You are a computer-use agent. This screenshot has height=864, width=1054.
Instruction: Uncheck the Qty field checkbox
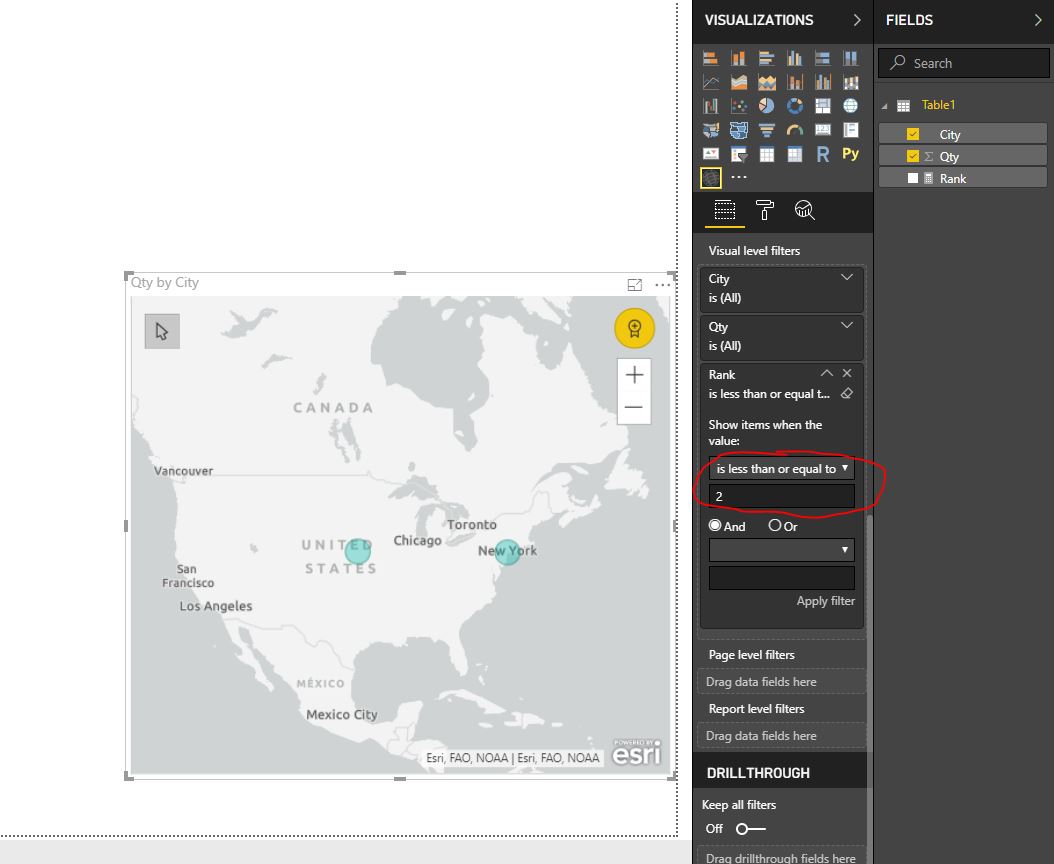[912, 156]
